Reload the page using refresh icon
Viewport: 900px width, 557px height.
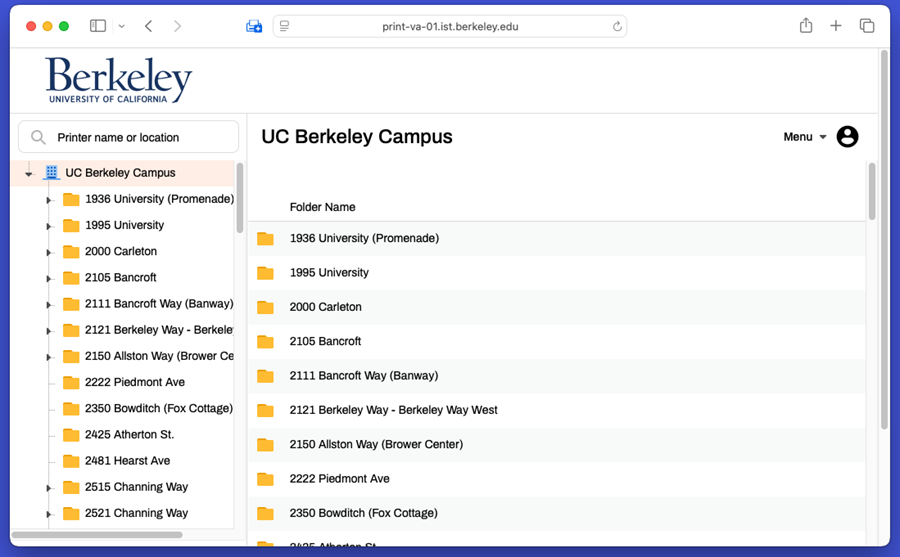(x=617, y=27)
